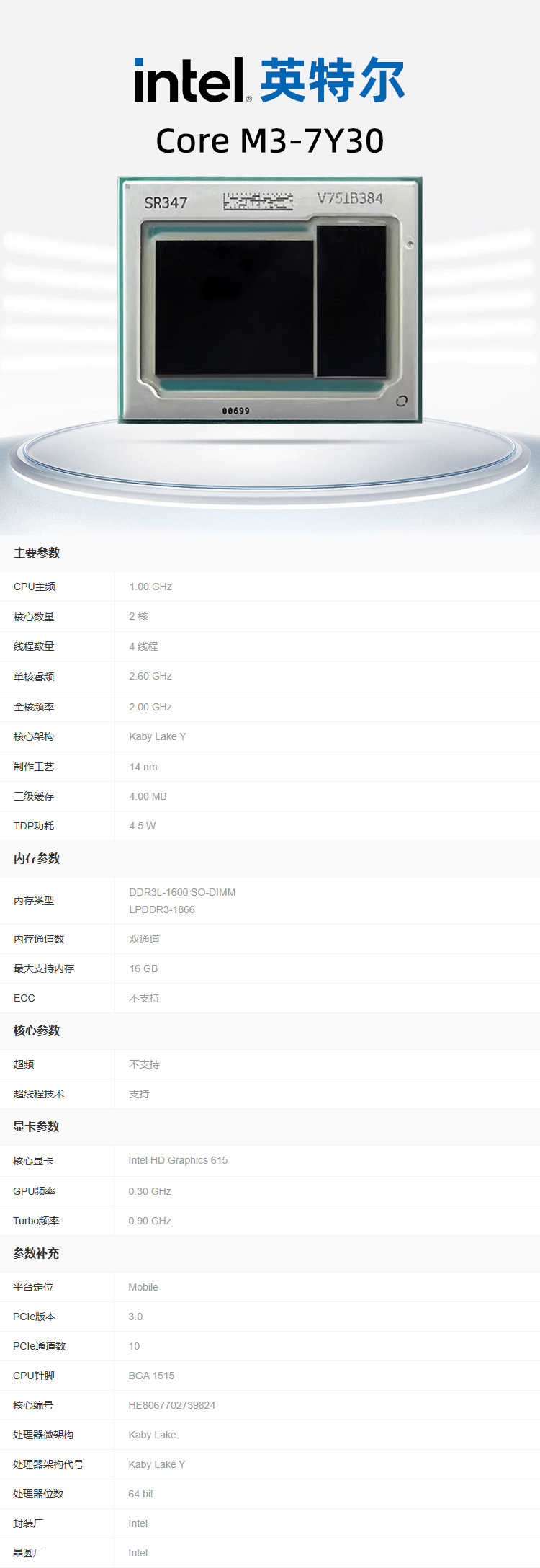Screen dimensions: 540x1568
Task: Select the Kaby Lake 处理器微架构 value
Action: tap(152, 1435)
